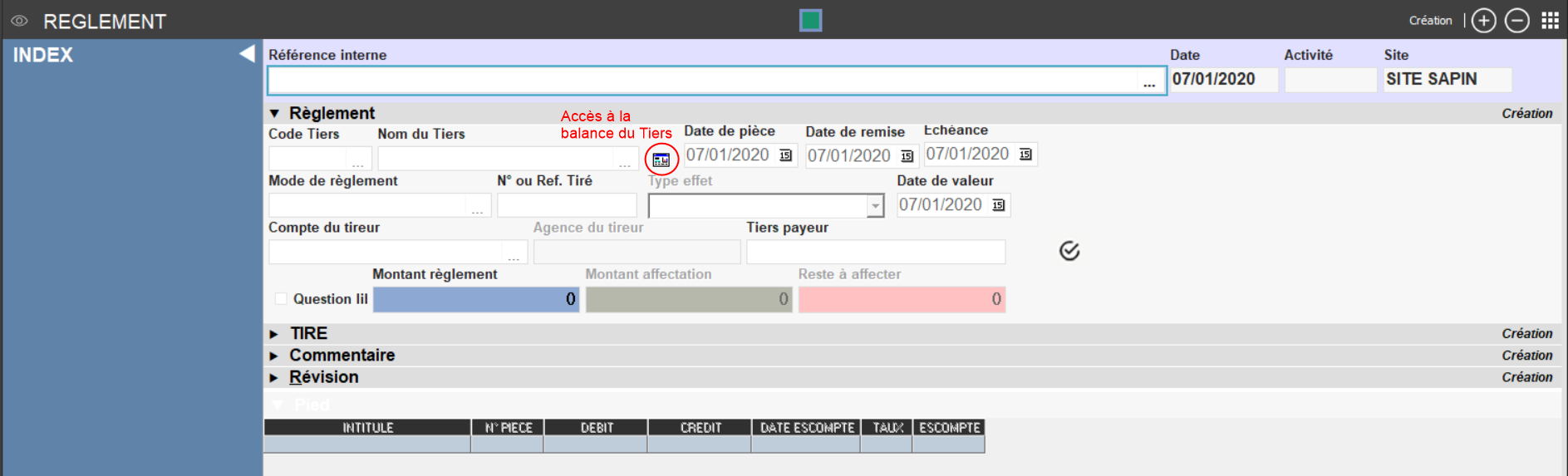
Task: Open the Tiers balance access icon
Action: pos(661,159)
